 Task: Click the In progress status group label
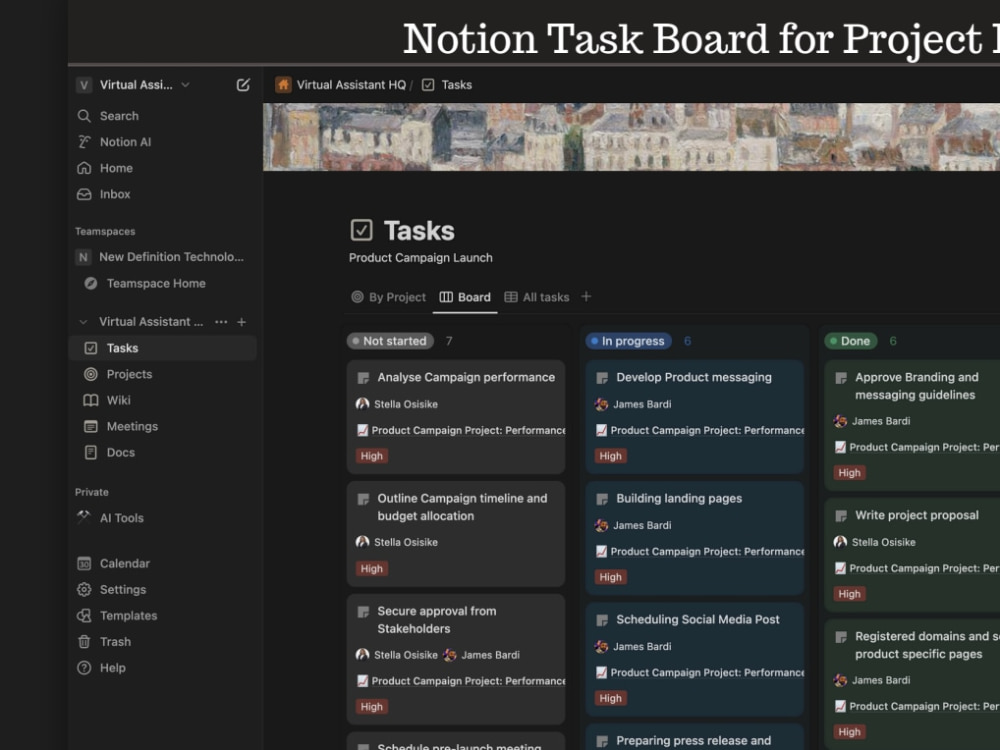[x=629, y=341]
